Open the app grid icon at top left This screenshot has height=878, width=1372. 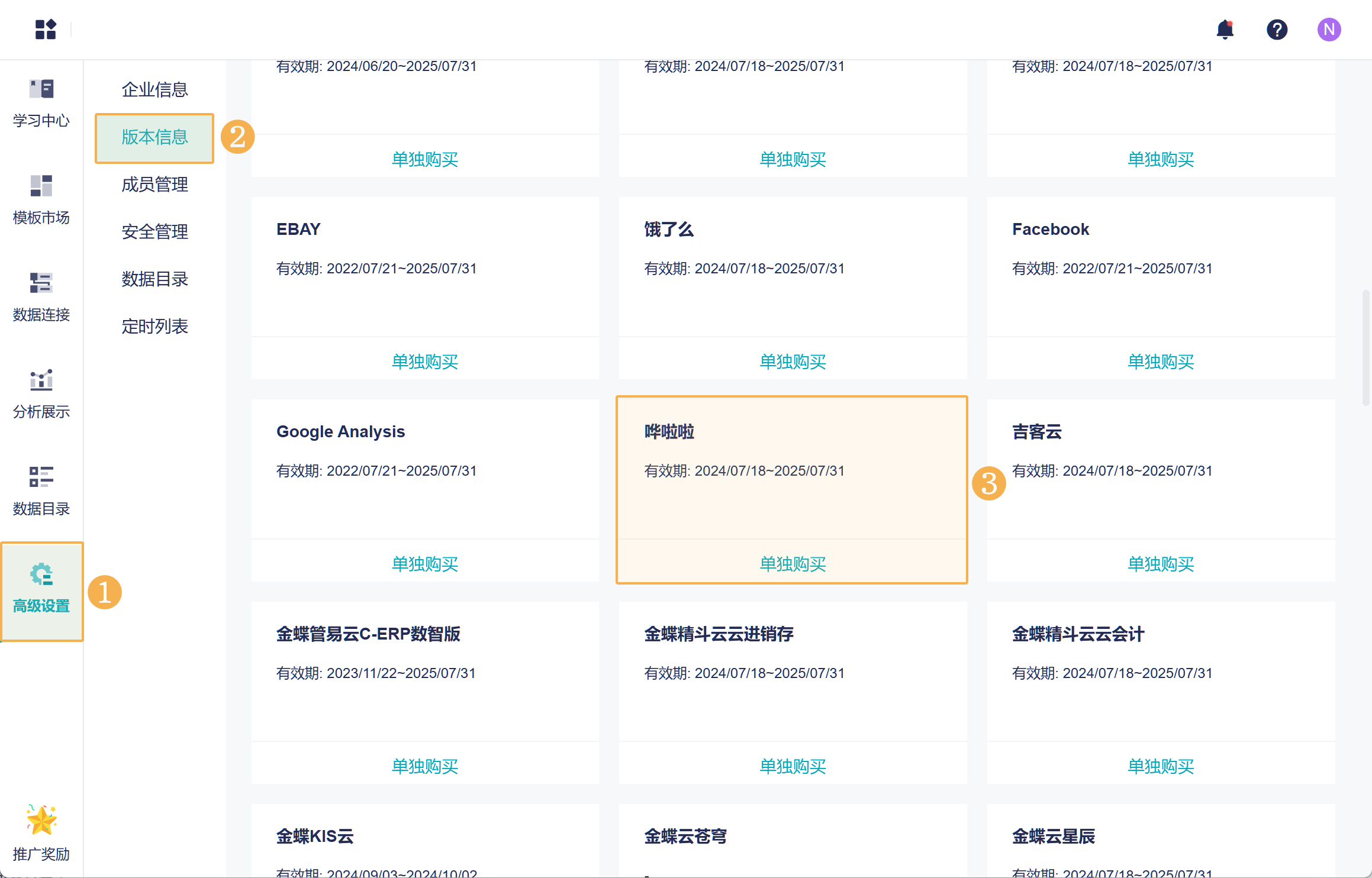pos(45,29)
